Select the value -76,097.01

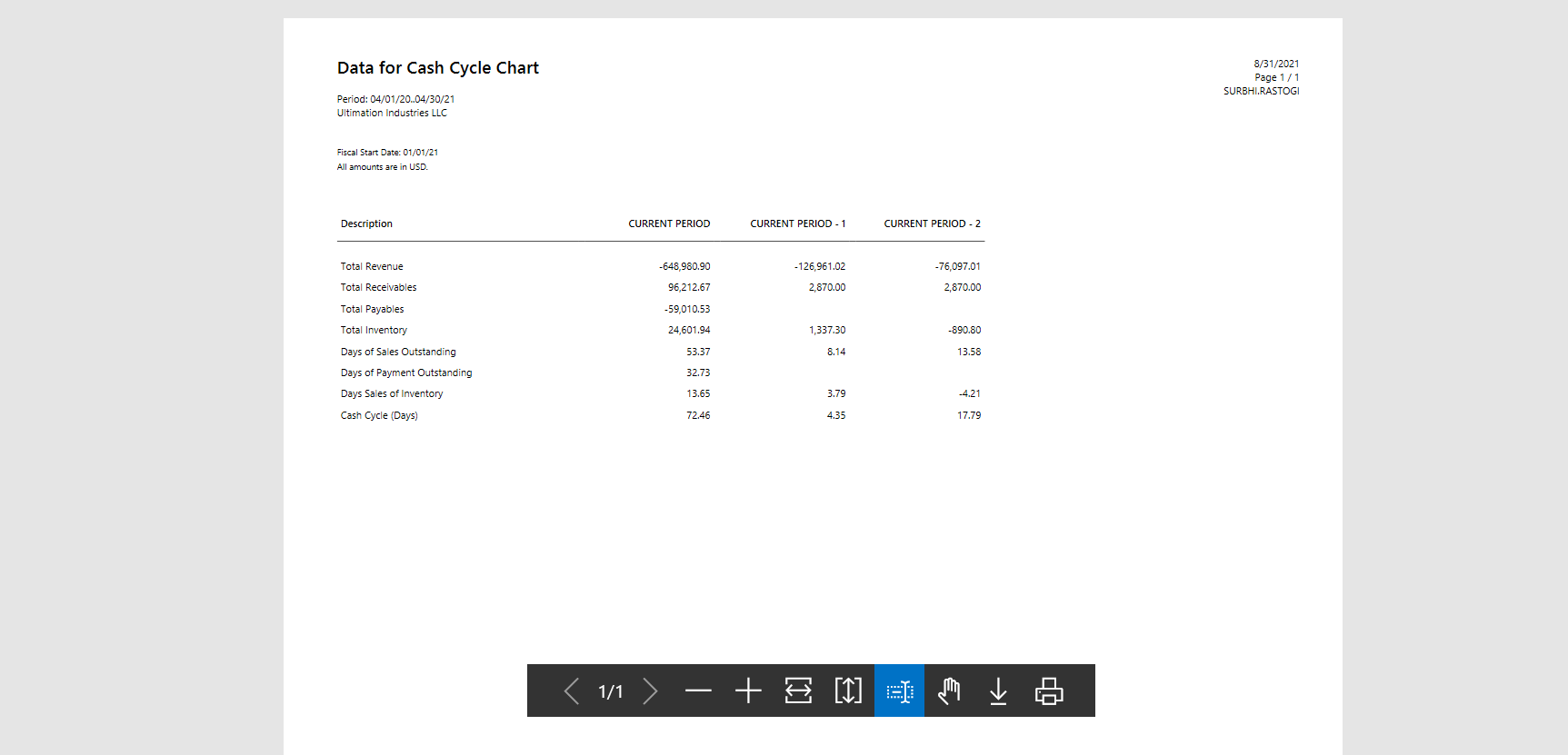pos(957,266)
